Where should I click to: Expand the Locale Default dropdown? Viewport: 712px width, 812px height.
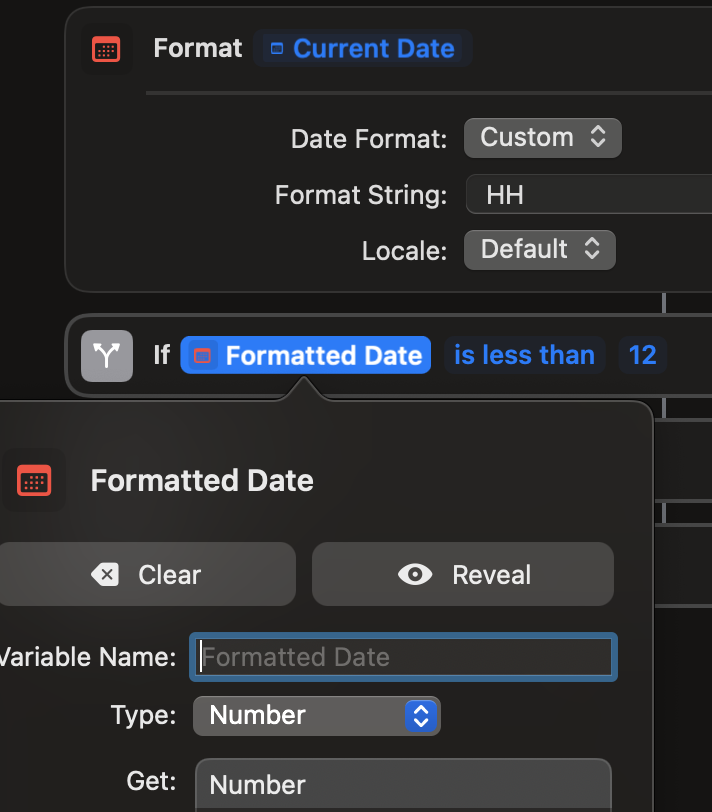click(539, 249)
